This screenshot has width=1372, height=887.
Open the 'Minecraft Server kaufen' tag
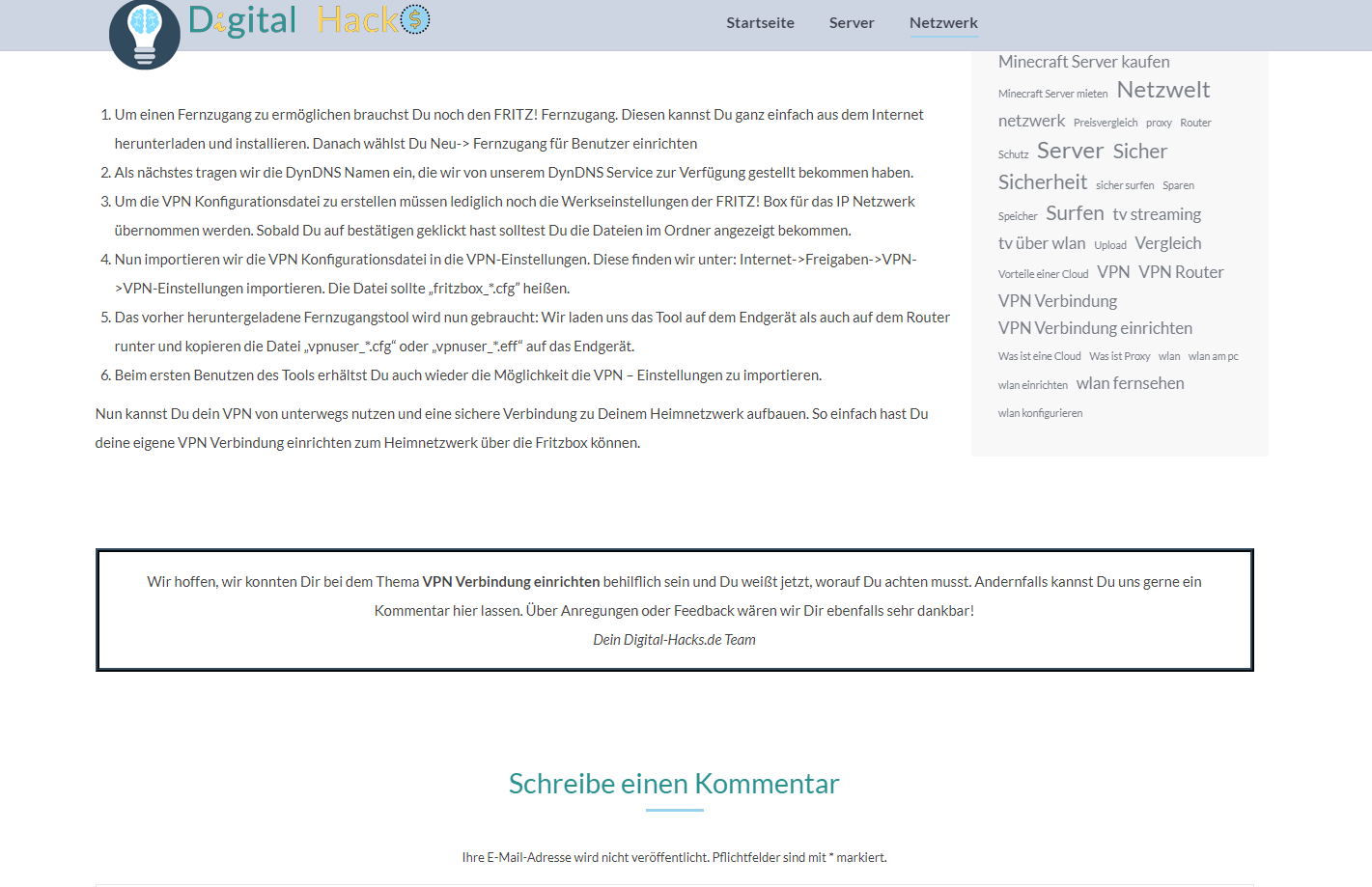coord(1083,62)
